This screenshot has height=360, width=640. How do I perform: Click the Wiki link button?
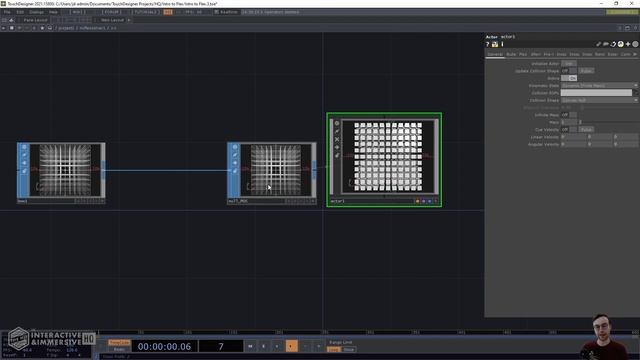[78, 12]
